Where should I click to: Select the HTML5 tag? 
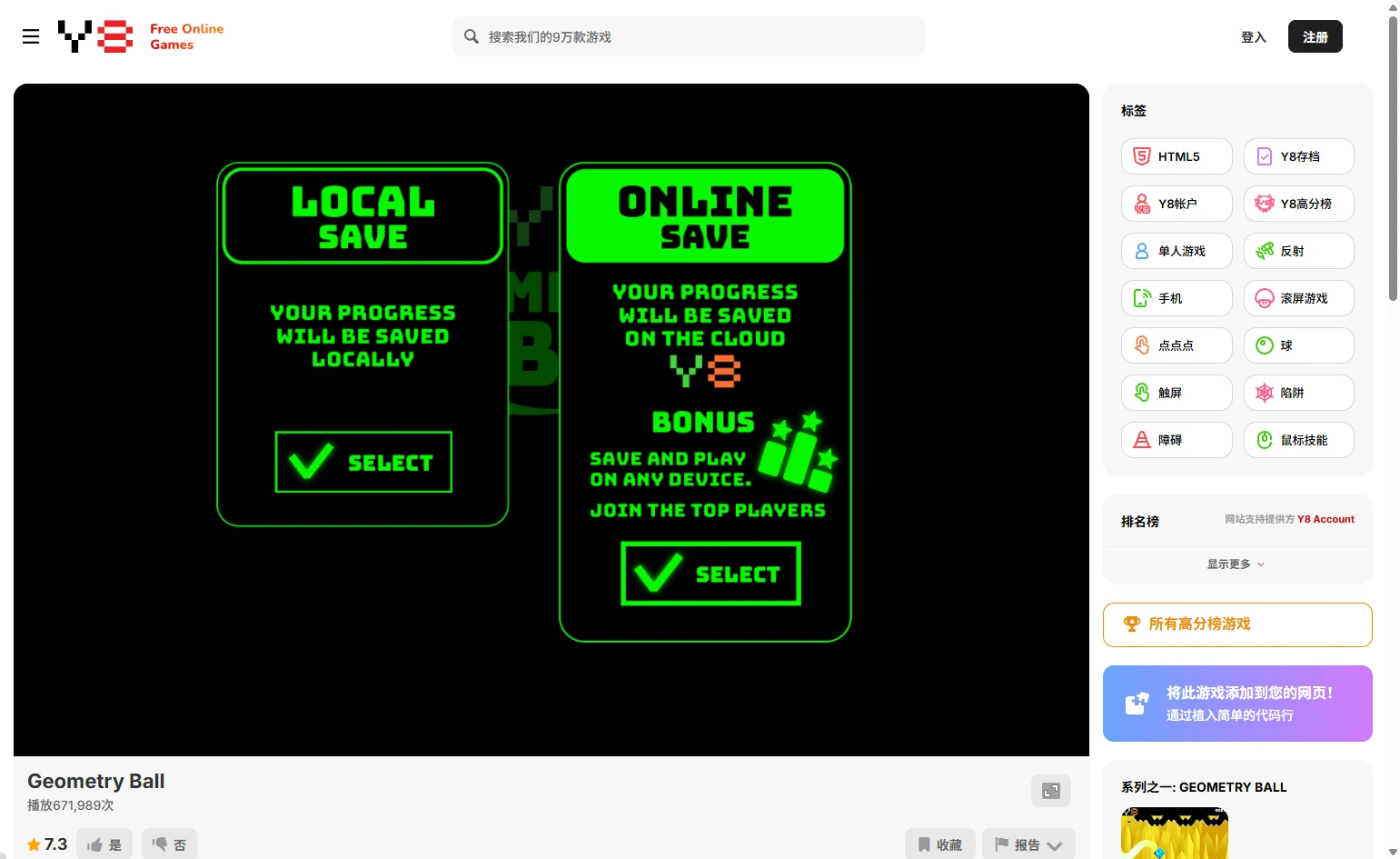(x=1177, y=156)
